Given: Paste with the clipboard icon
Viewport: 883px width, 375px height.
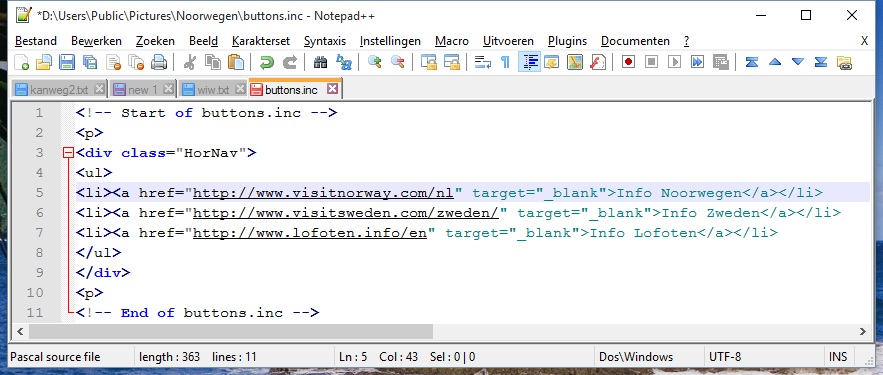Looking at the screenshot, I should point(235,61).
